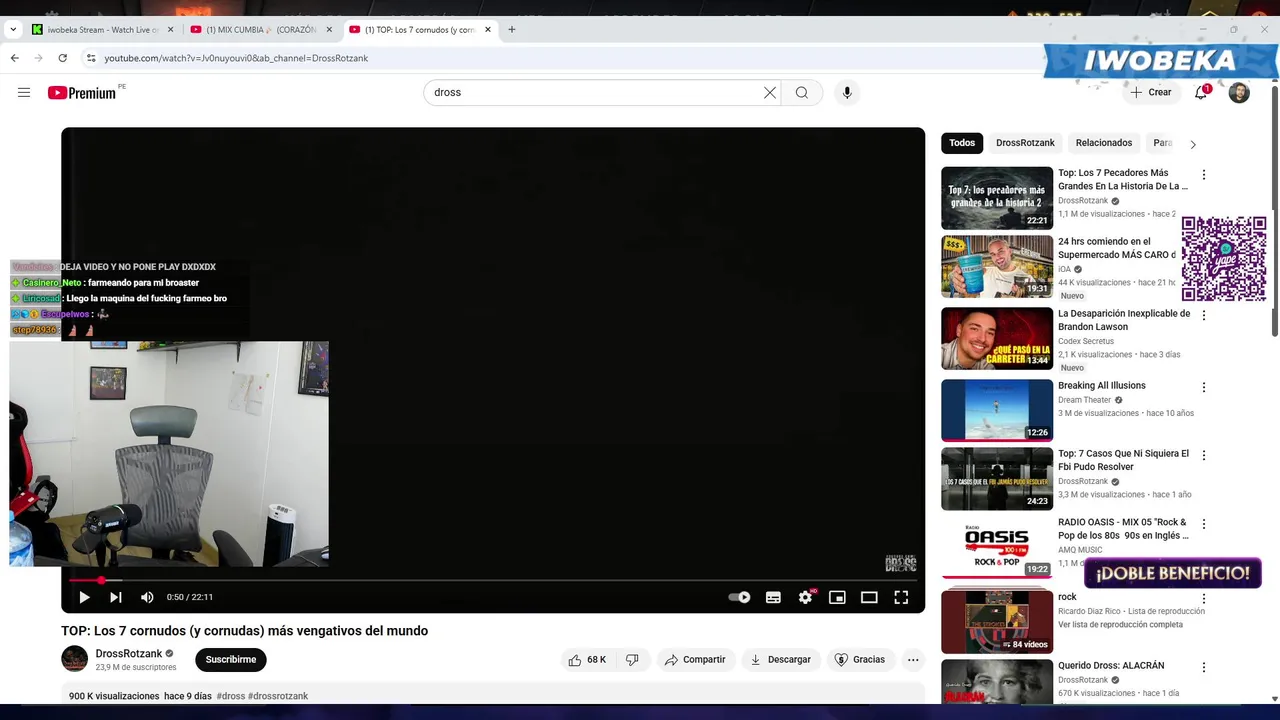Mute the video volume
Screen dimensions: 1280x720
pyautogui.click(x=147, y=597)
